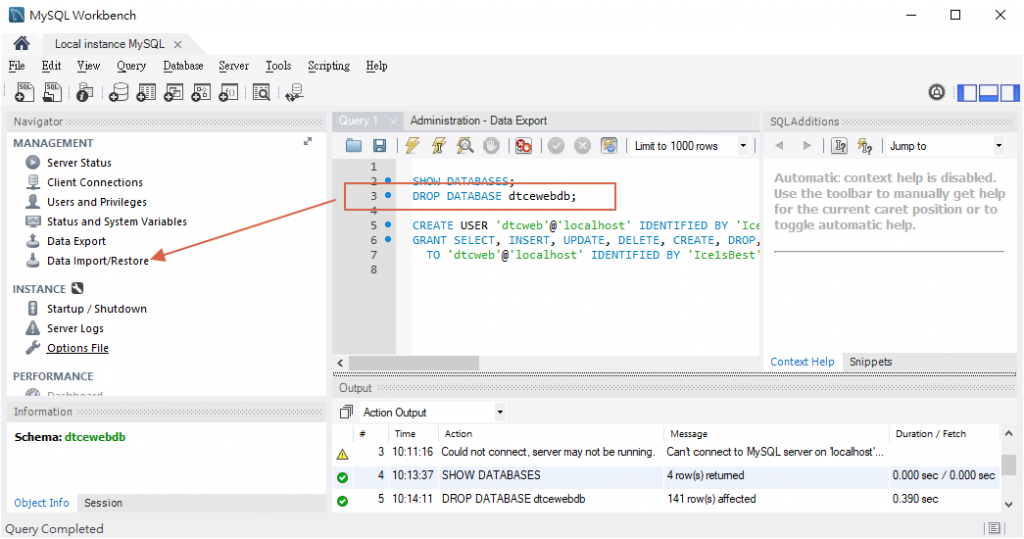Close the Local instance MySQL tab

(x=178, y=44)
